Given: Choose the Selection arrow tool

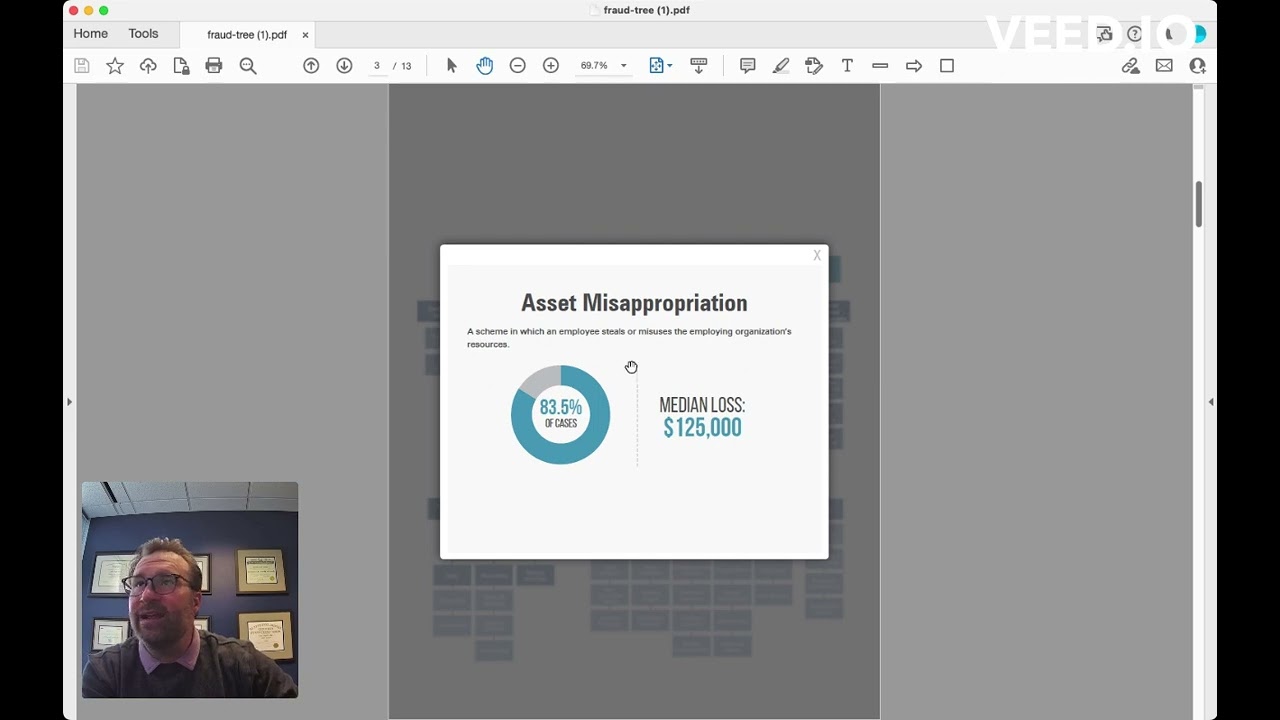Looking at the screenshot, I should pos(451,66).
